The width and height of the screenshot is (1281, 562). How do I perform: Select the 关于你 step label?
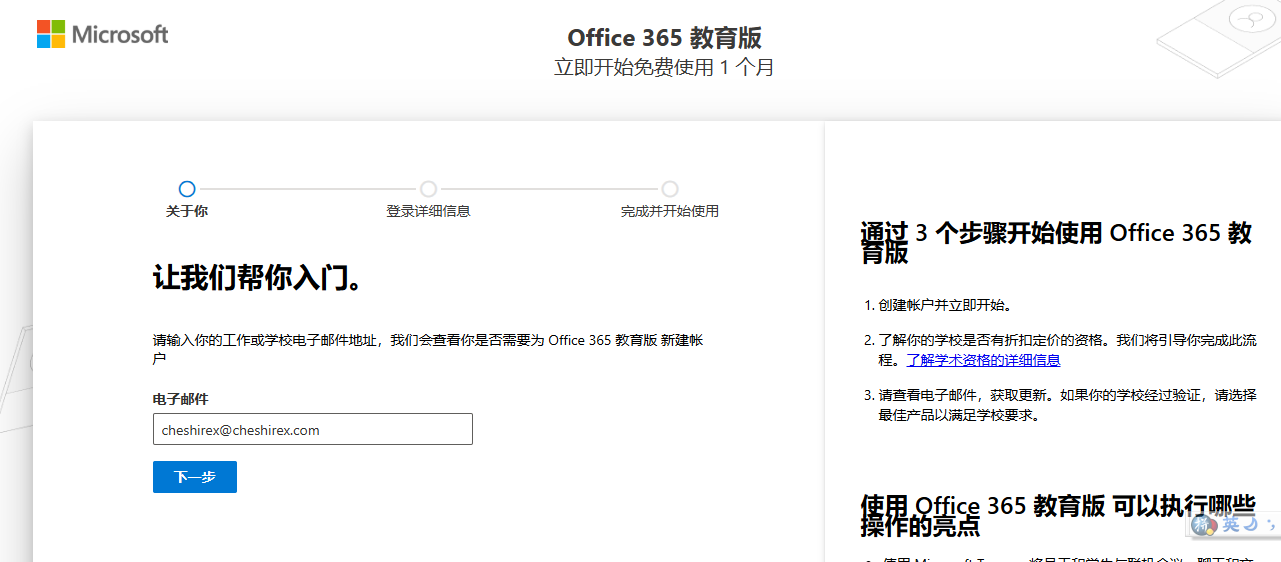pos(187,211)
